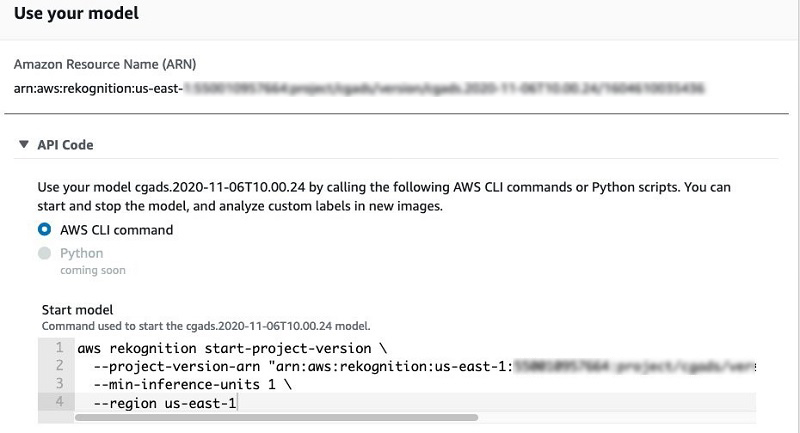
Task: Click the coming soon text under Python
Action: [x=93, y=270]
